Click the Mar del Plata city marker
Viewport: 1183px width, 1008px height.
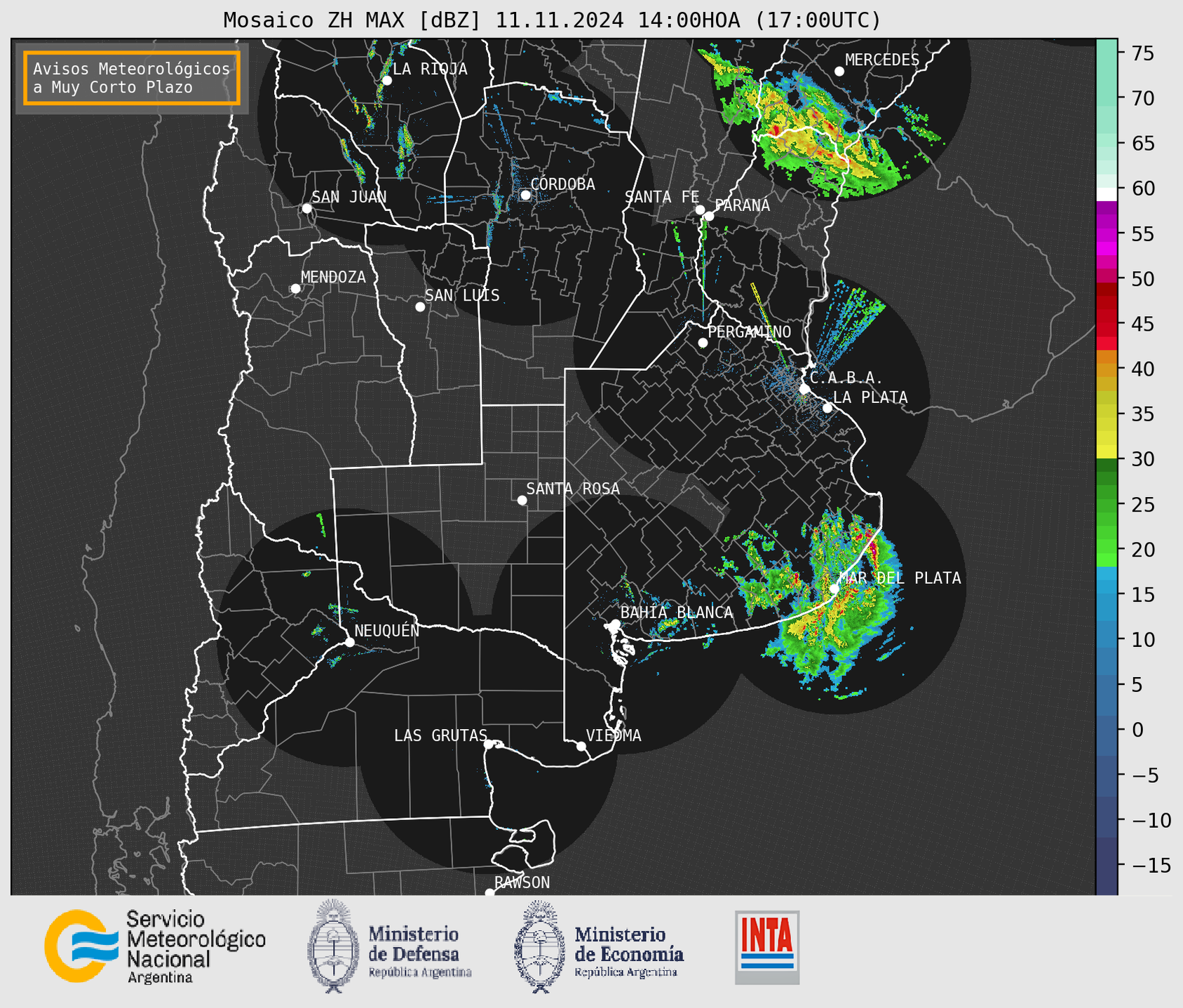click(834, 589)
